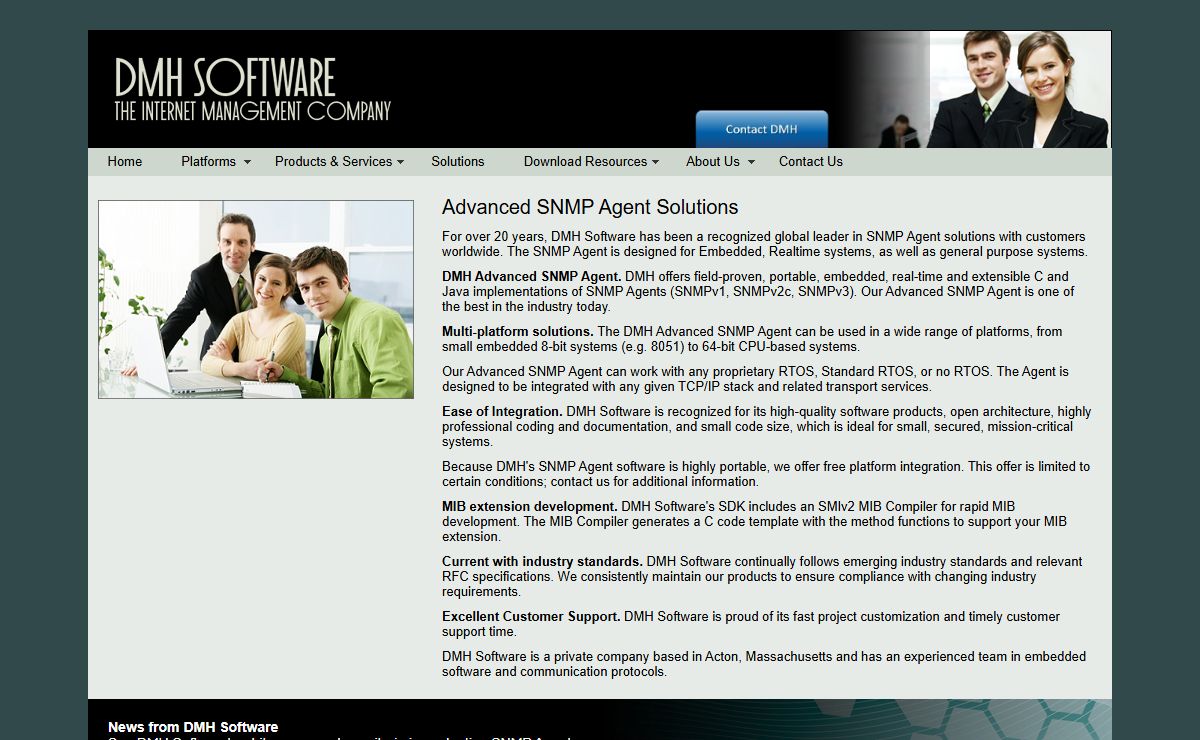Click the About Us menu label
The width and height of the screenshot is (1200, 740).
coord(712,162)
